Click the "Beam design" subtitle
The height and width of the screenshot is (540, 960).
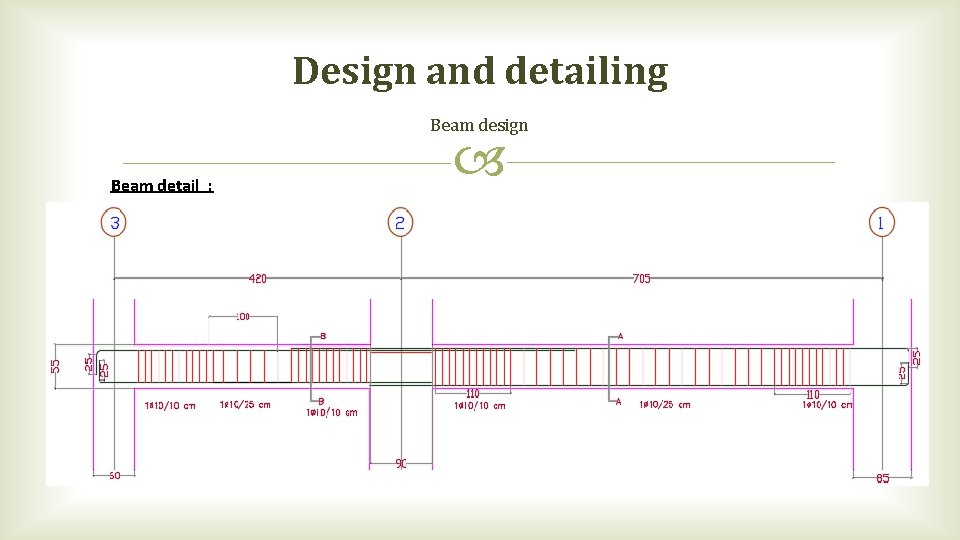[x=479, y=126]
